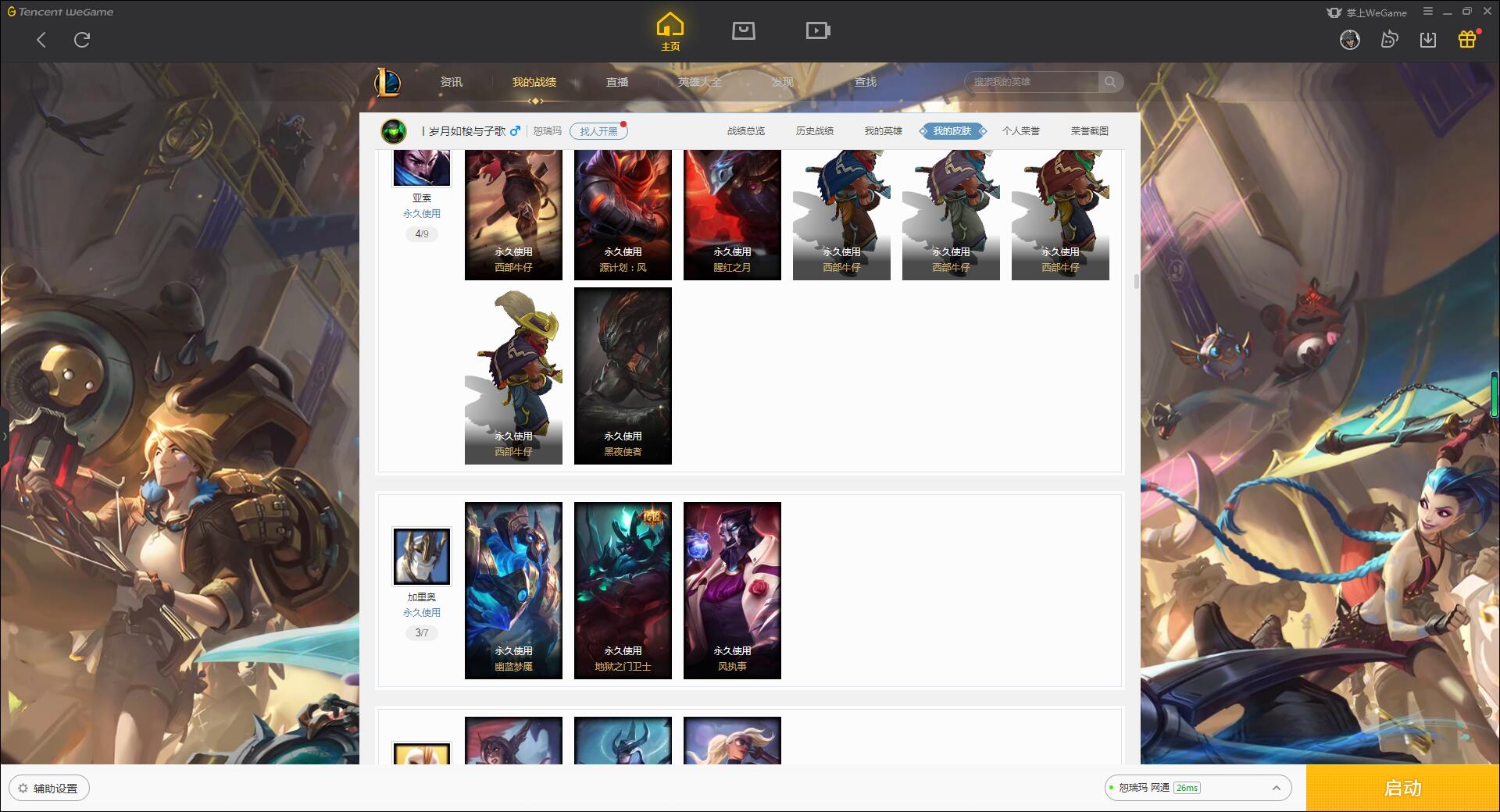This screenshot has height=812, width=1500.
Task: Open the music note sharing icon
Action: point(1389,39)
